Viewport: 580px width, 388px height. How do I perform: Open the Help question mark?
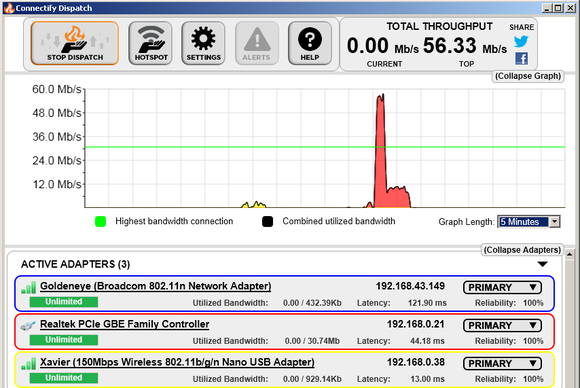tap(310, 43)
